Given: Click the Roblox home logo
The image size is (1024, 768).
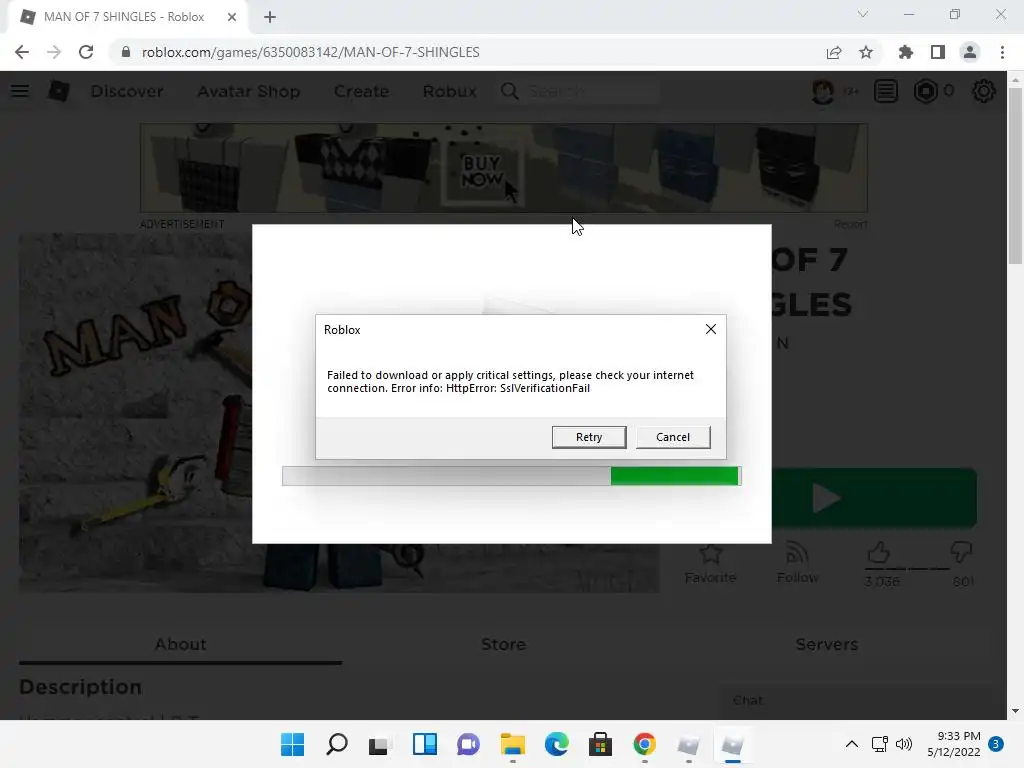Looking at the screenshot, I should (59, 91).
